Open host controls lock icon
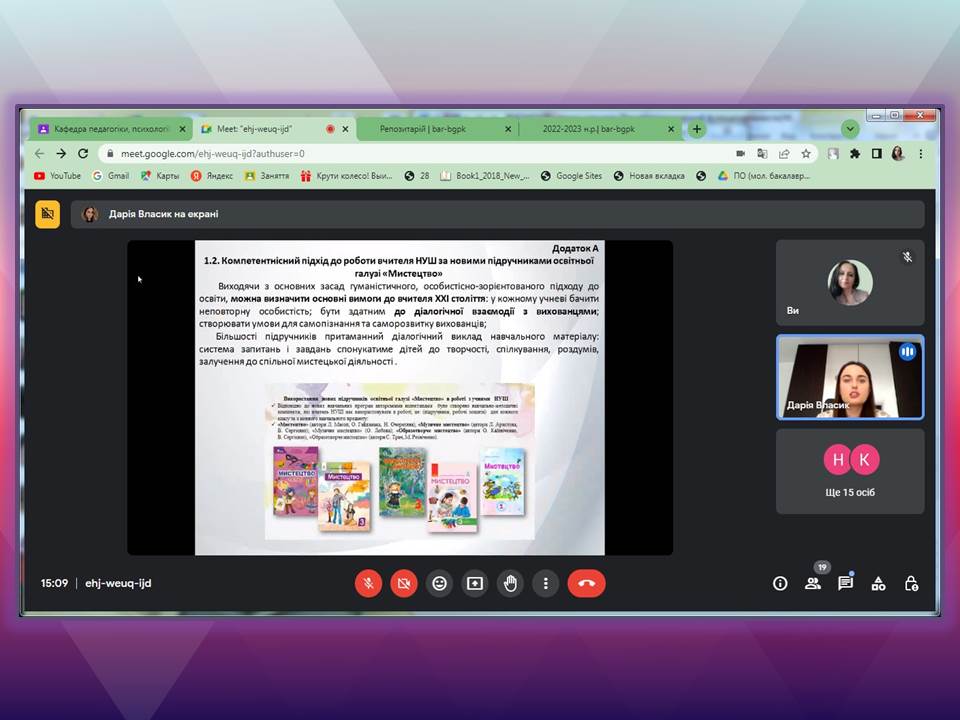 pos(911,583)
